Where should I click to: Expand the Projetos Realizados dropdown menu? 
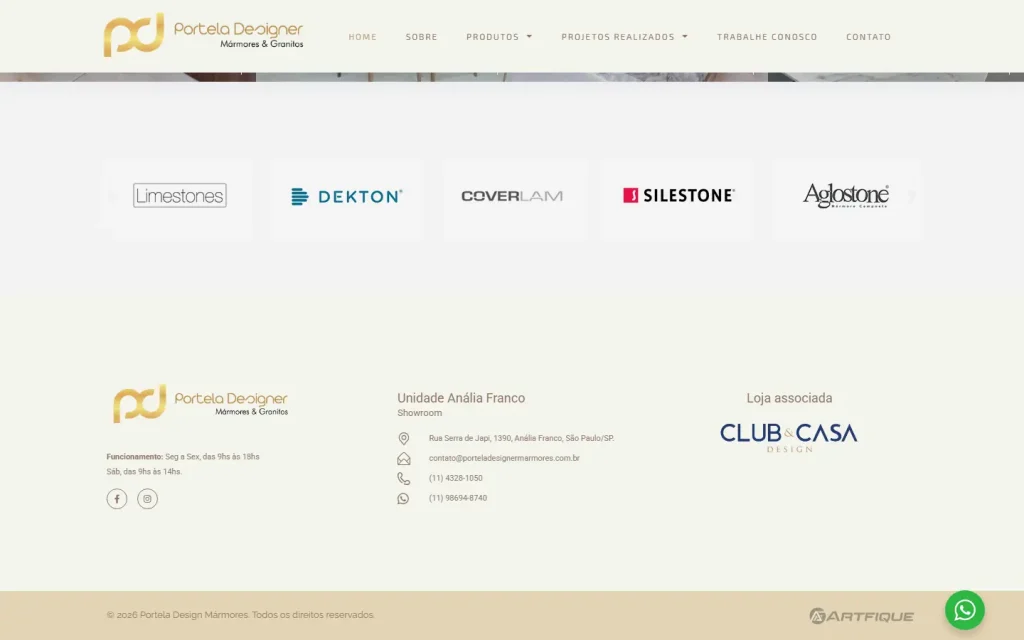(x=624, y=37)
